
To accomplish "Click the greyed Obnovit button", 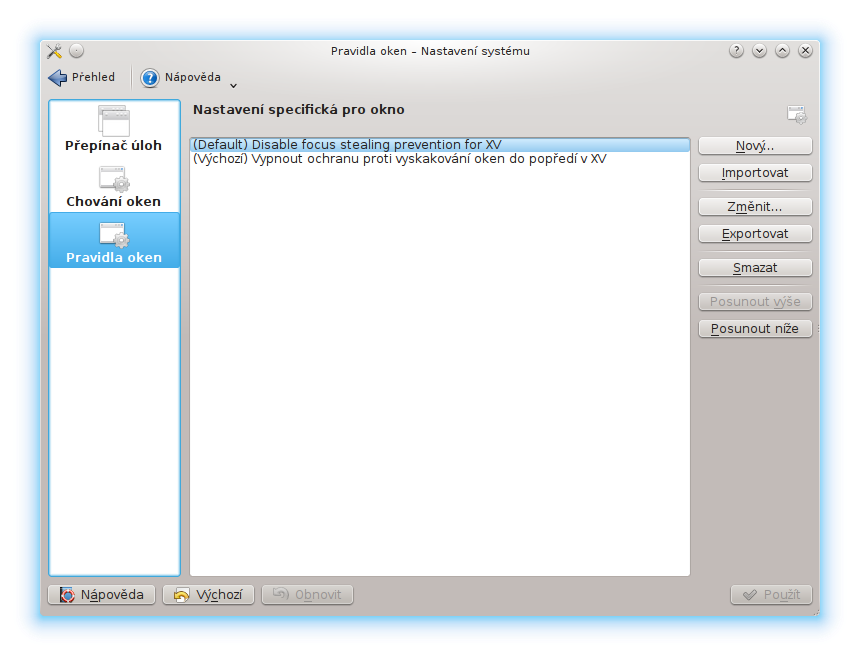I will [307, 595].
